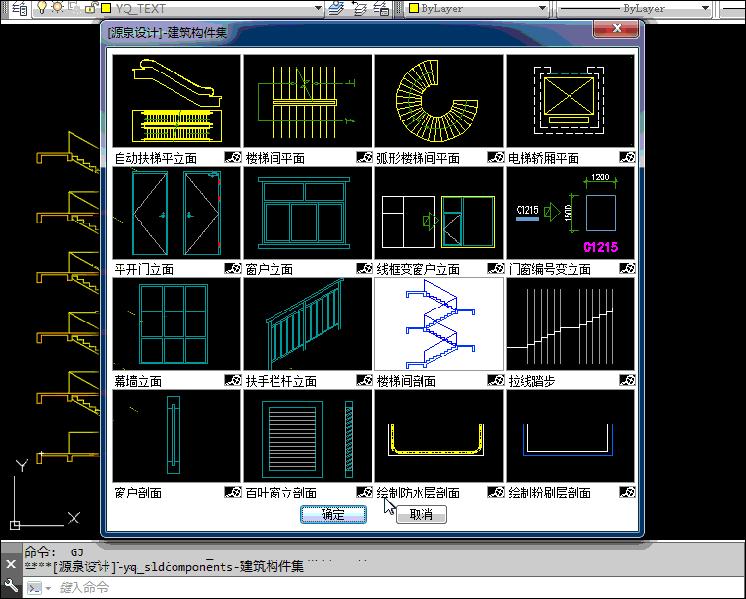Click the small icon beside 幕墙立面 label
Viewport: 746px width, 599px height.
(x=233, y=380)
